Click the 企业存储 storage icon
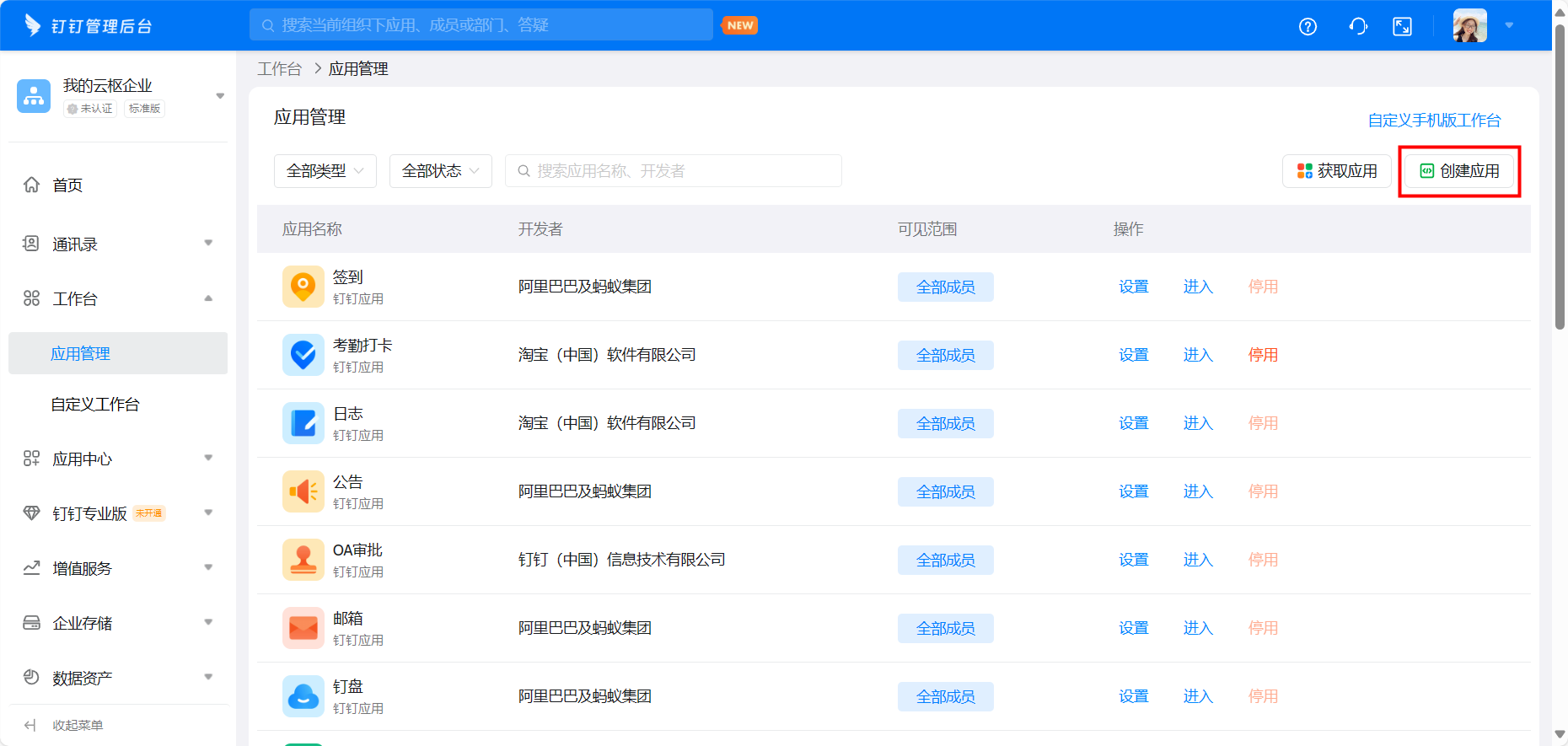This screenshot has width=1568, height=746. (31, 623)
